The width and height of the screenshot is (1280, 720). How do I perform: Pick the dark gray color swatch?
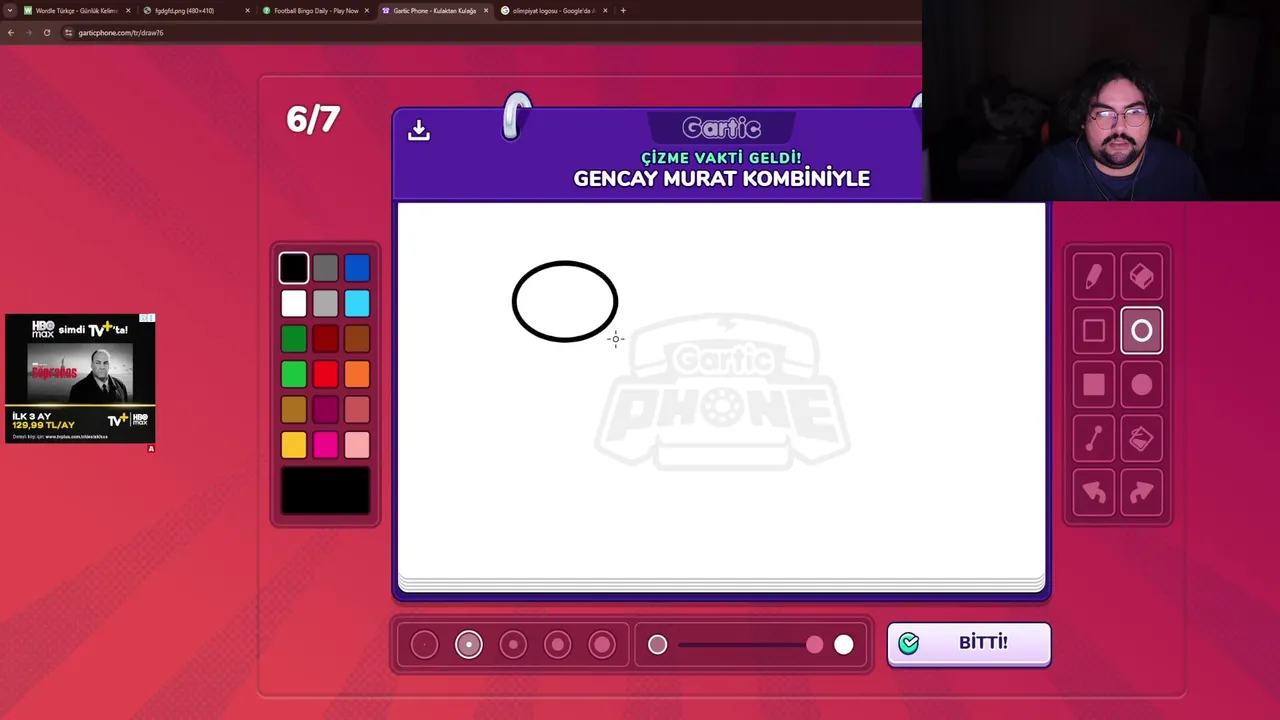click(325, 268)
